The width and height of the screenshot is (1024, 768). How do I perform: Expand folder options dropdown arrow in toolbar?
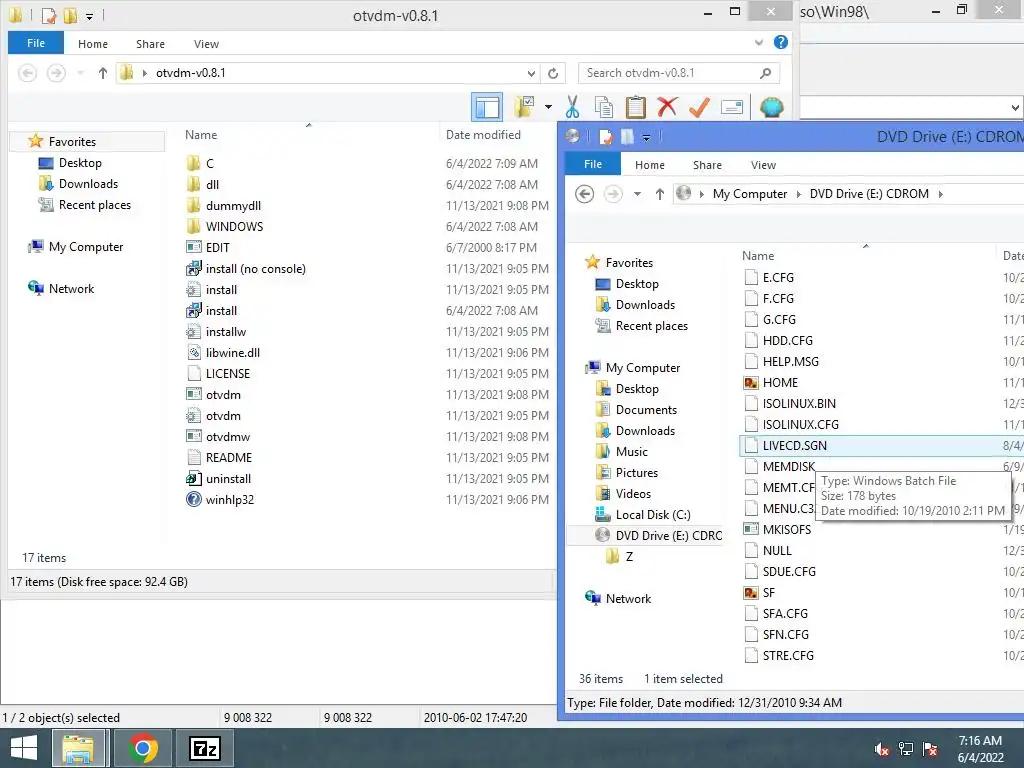pyautogui.click(x=548, y=107)
